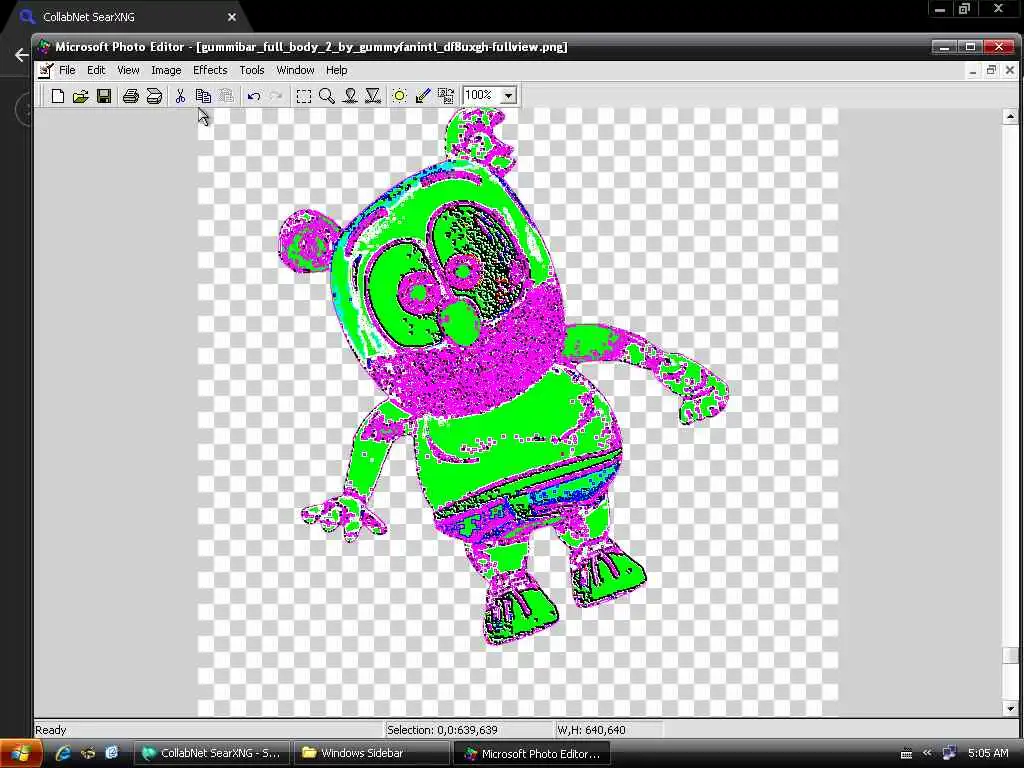Open the Edit menu

(x=96, y=70)
